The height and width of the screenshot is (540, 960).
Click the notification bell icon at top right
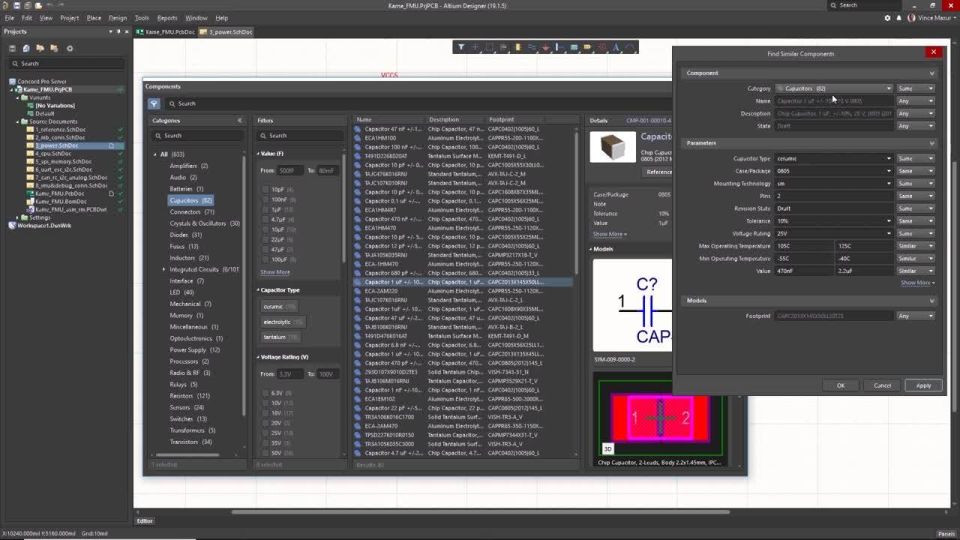coord(899,18)
